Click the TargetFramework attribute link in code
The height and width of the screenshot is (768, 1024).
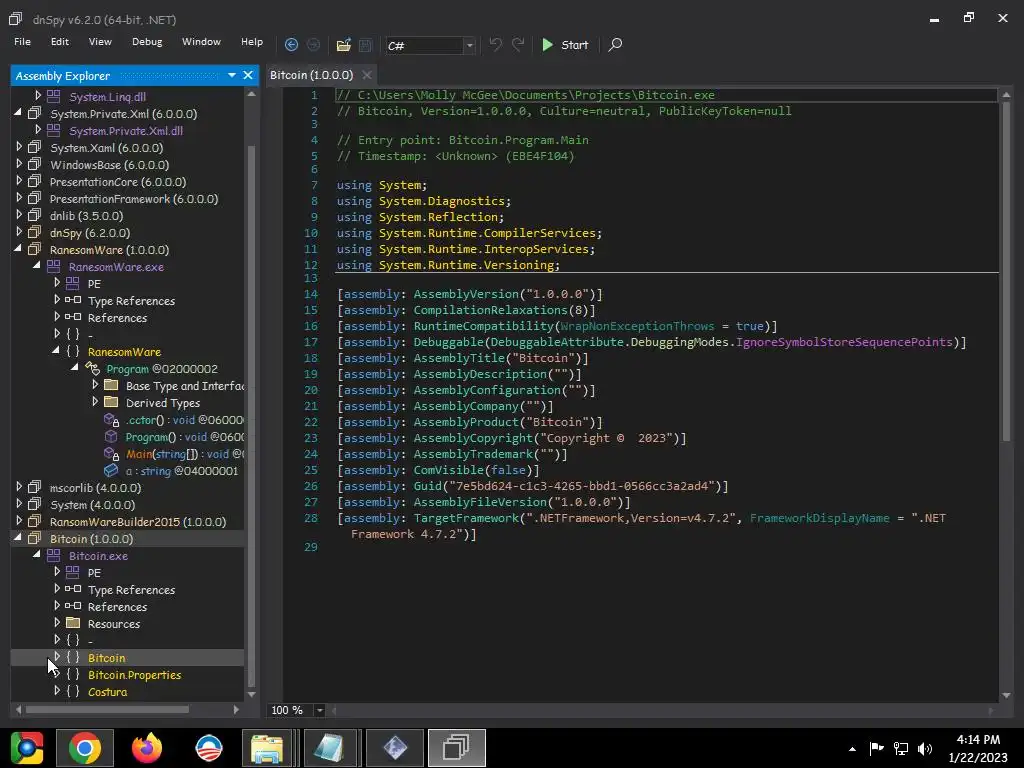point(466,518)
